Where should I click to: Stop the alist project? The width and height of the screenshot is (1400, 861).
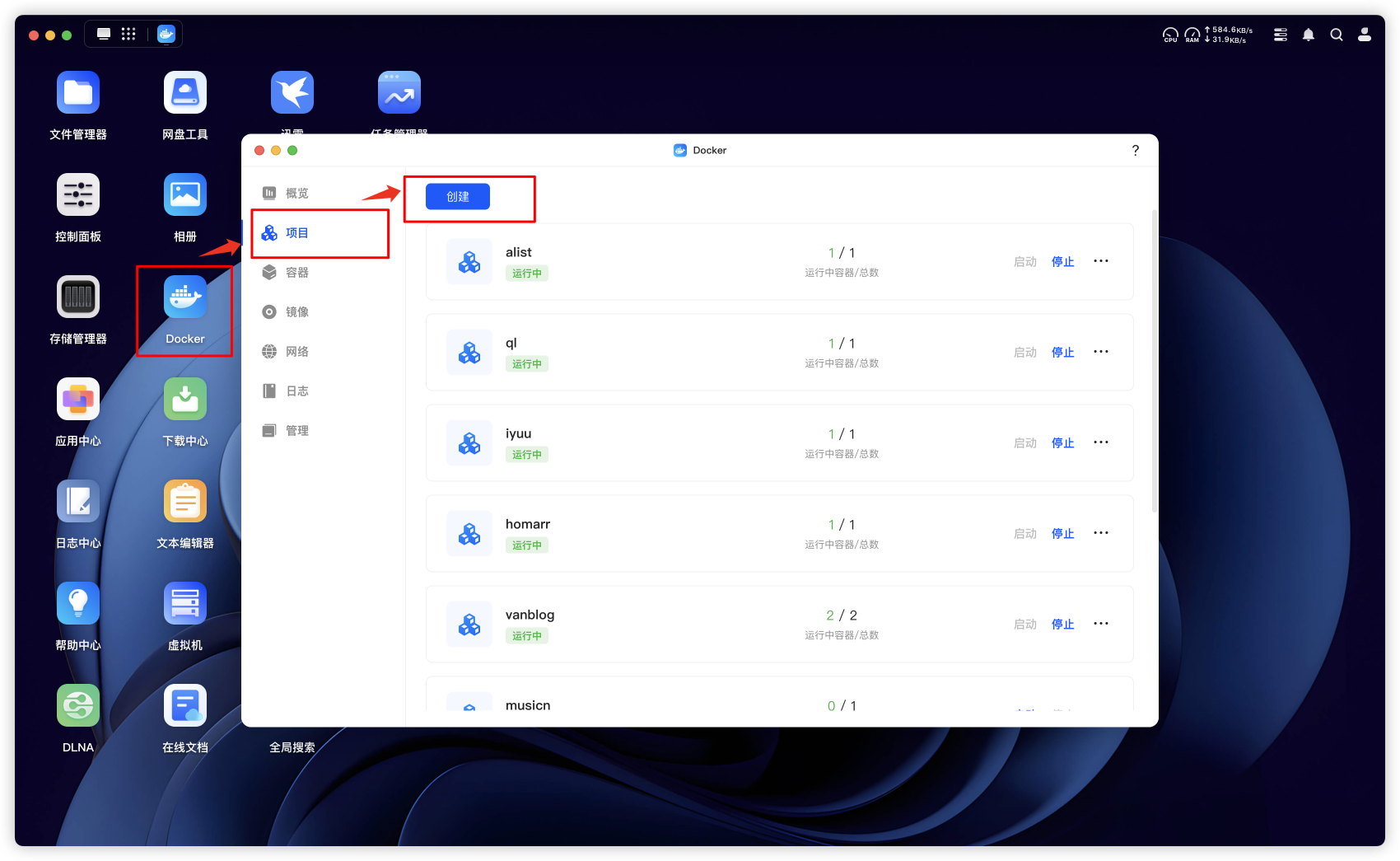point(1063,262)
